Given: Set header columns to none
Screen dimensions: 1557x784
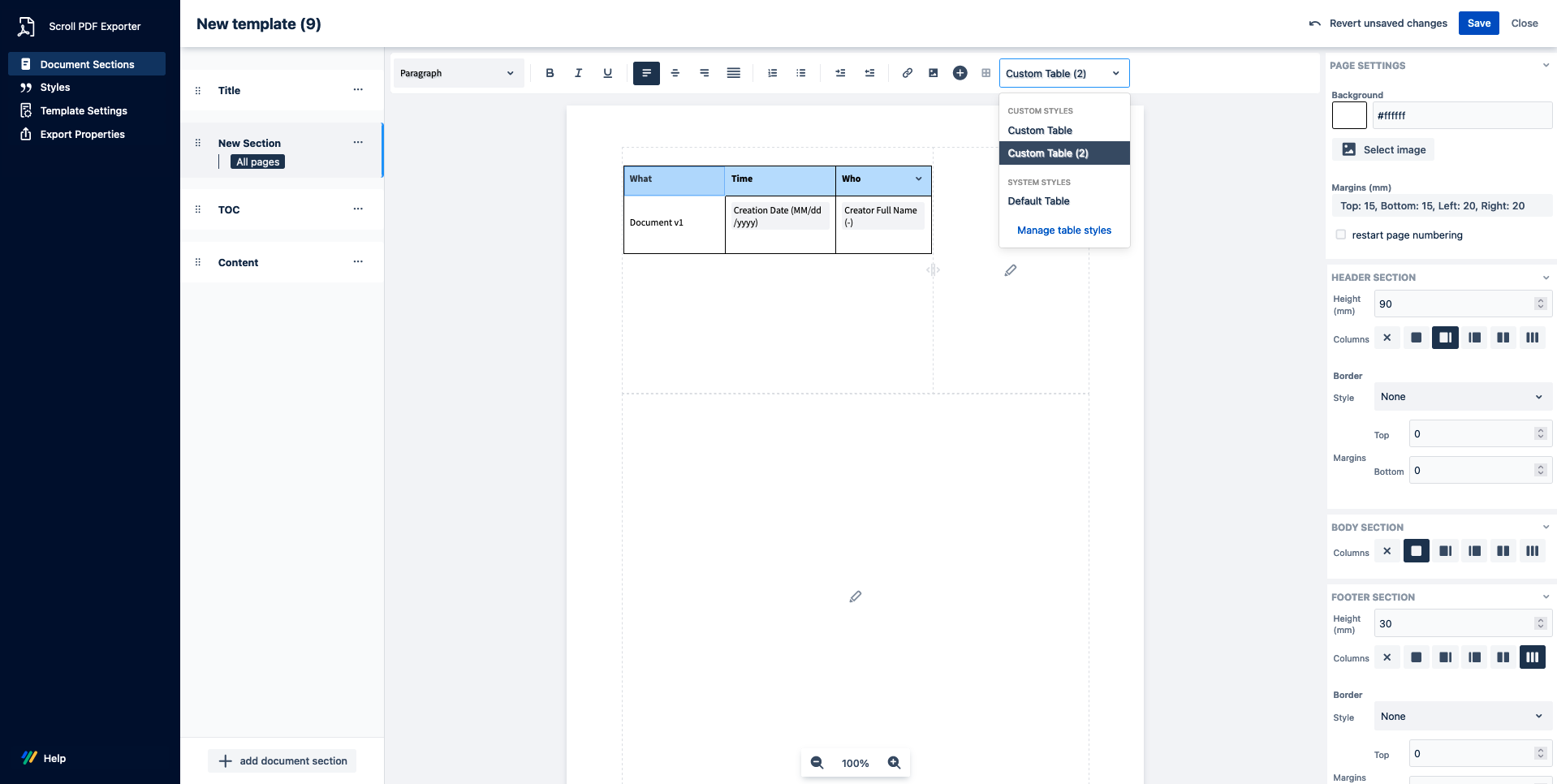Looking at the screenshot, I should (1387, 338).
